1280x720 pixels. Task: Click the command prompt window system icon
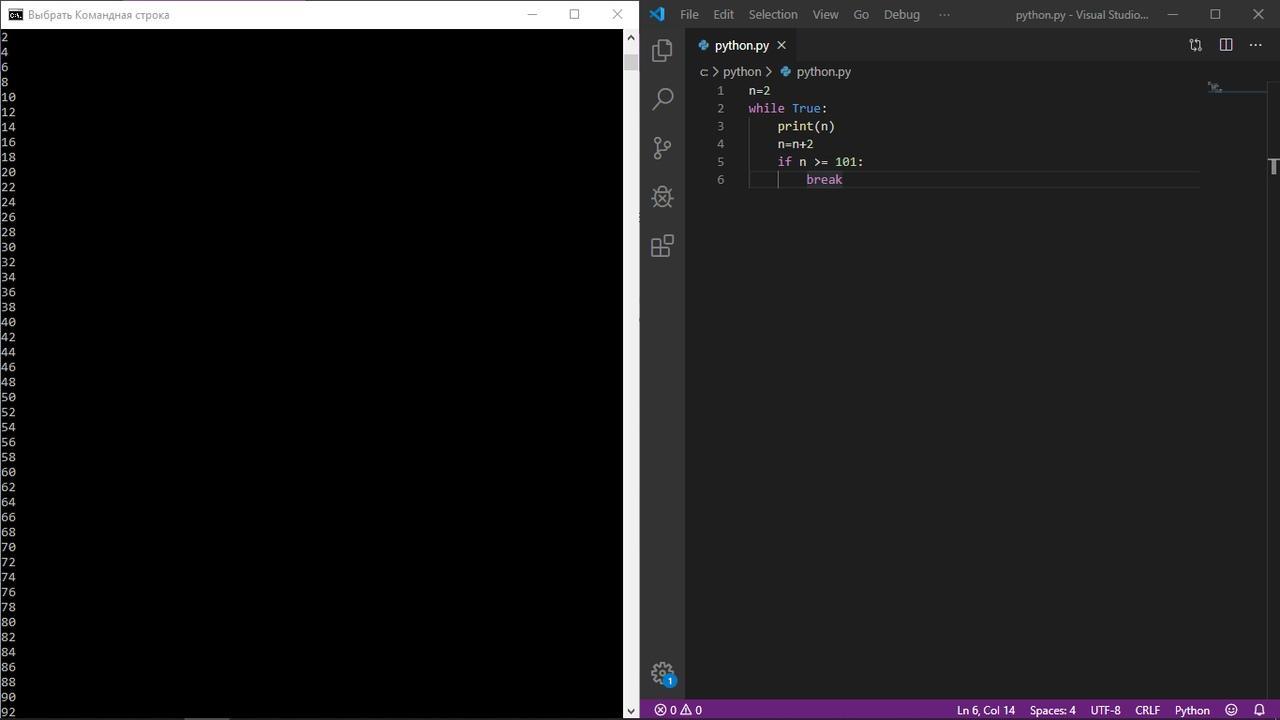coord(15,14)
